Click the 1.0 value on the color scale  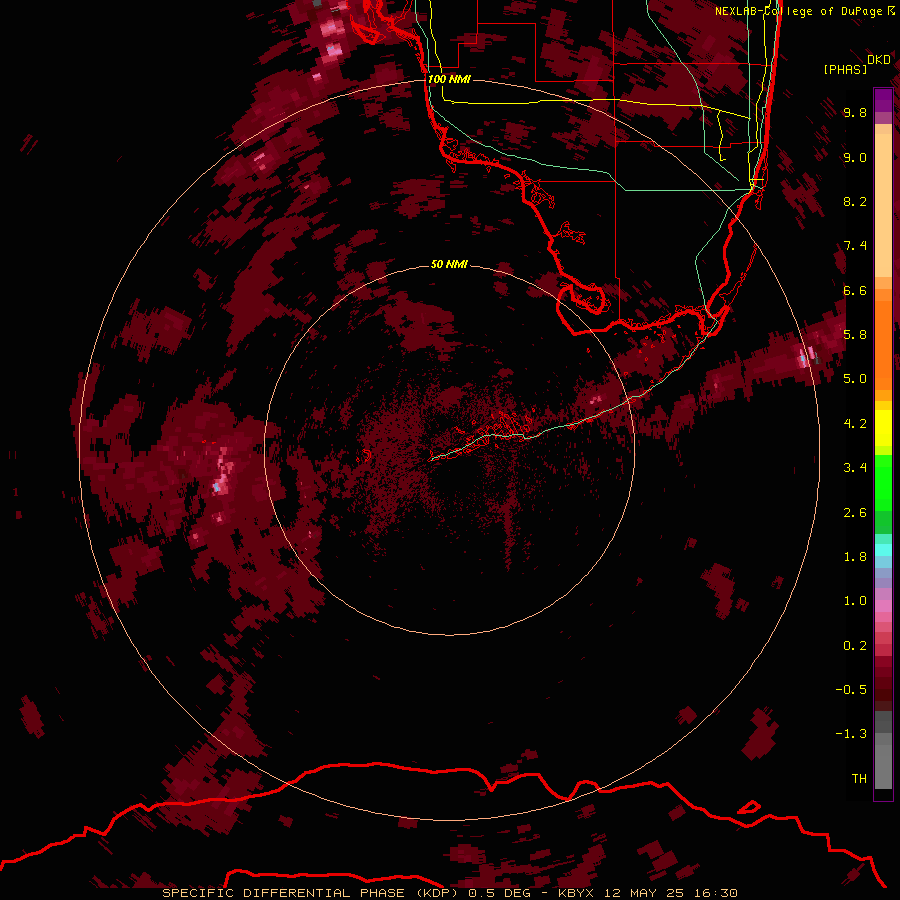click(855, 601)
